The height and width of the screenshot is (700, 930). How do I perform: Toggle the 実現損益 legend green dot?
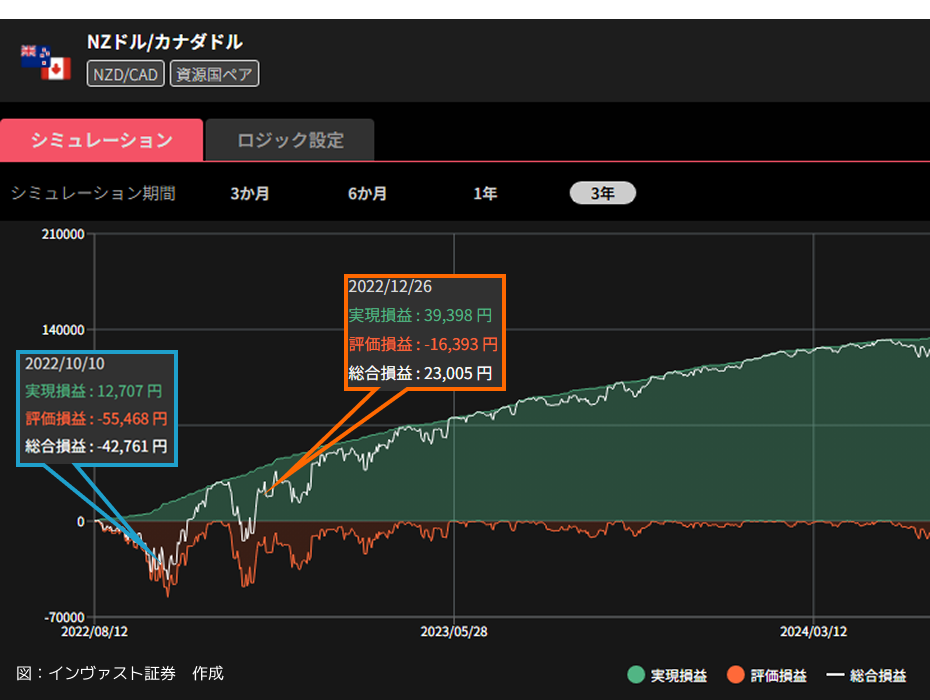coord(636,674)
